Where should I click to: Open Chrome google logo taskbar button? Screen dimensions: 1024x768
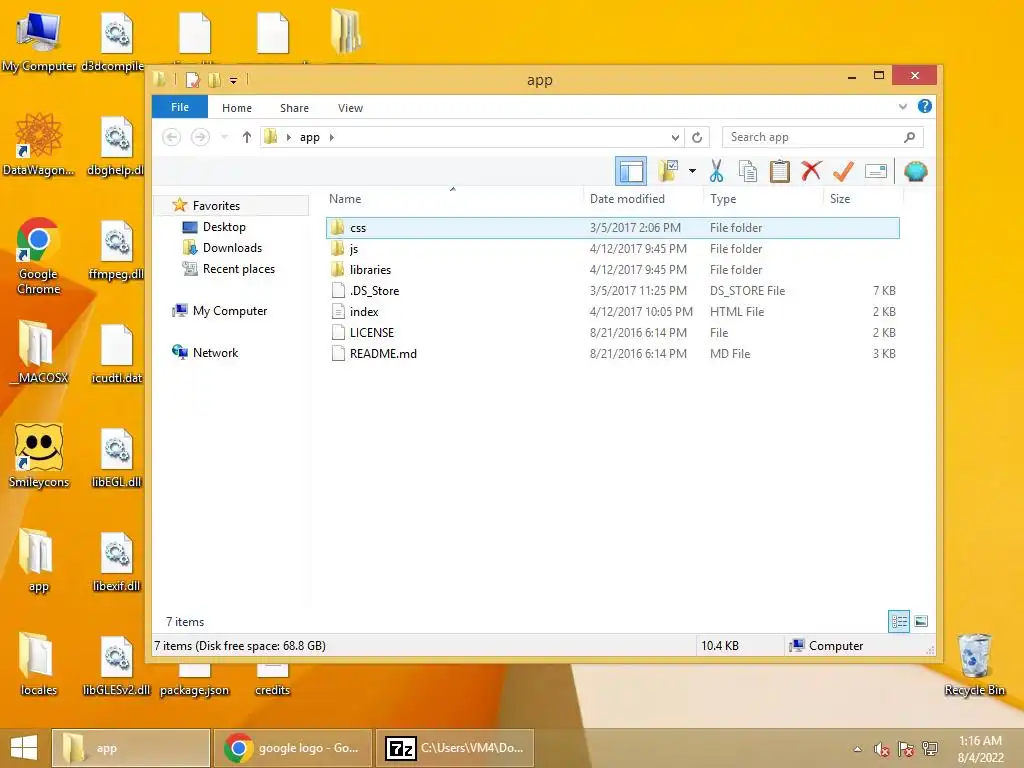(x=293, y=748)
